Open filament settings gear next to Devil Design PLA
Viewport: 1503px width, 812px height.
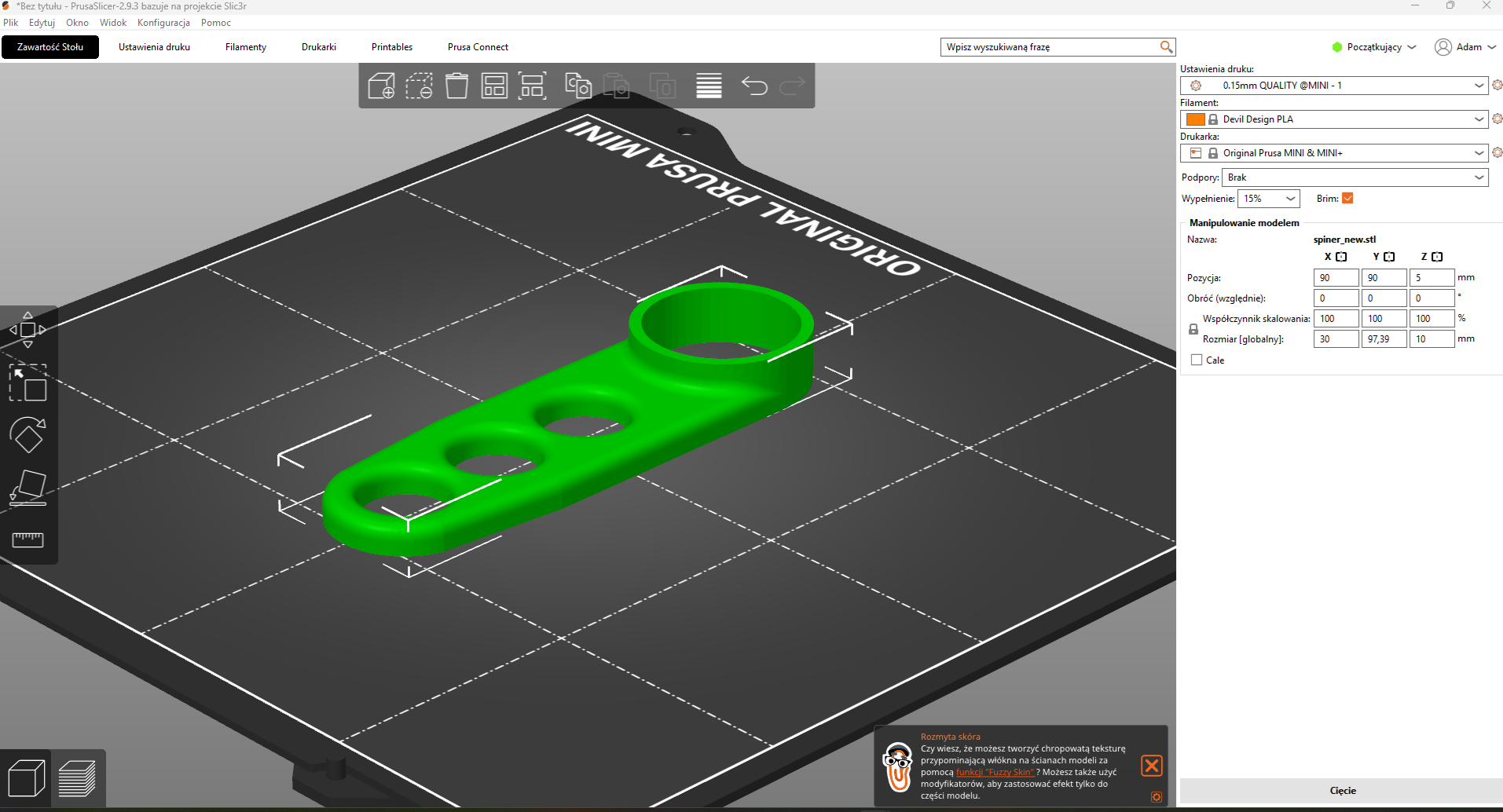pyautogui.click(x=1497, y=119)
